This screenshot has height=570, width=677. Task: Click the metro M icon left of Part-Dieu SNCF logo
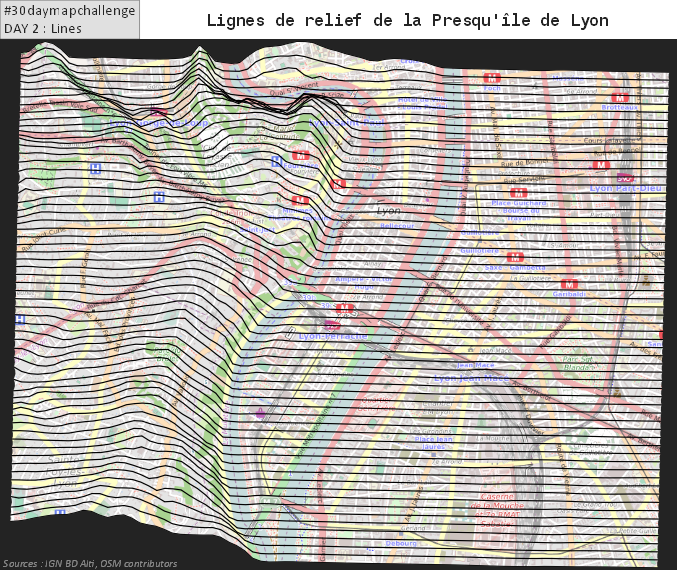coord(601,165)
